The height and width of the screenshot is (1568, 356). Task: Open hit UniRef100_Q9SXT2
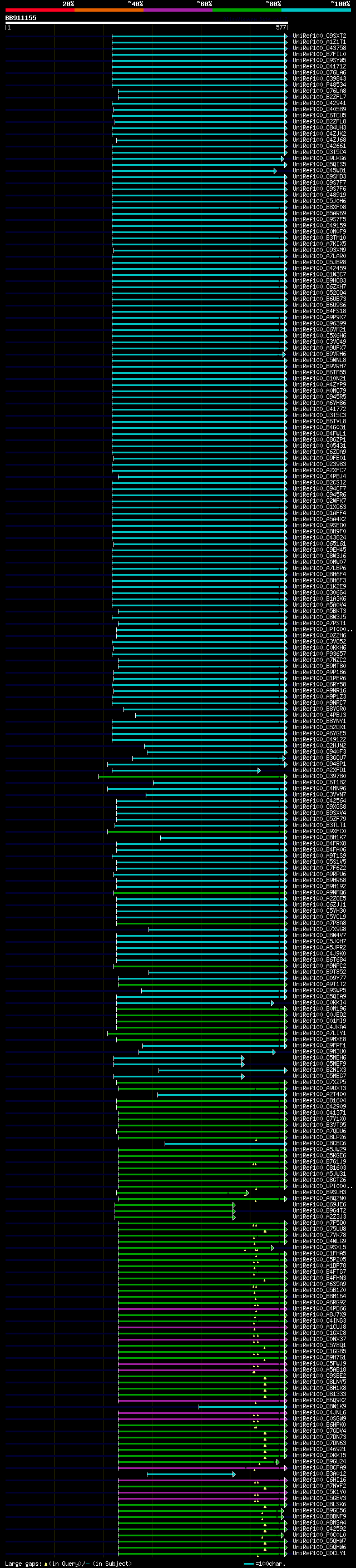(x=319, y=36)
